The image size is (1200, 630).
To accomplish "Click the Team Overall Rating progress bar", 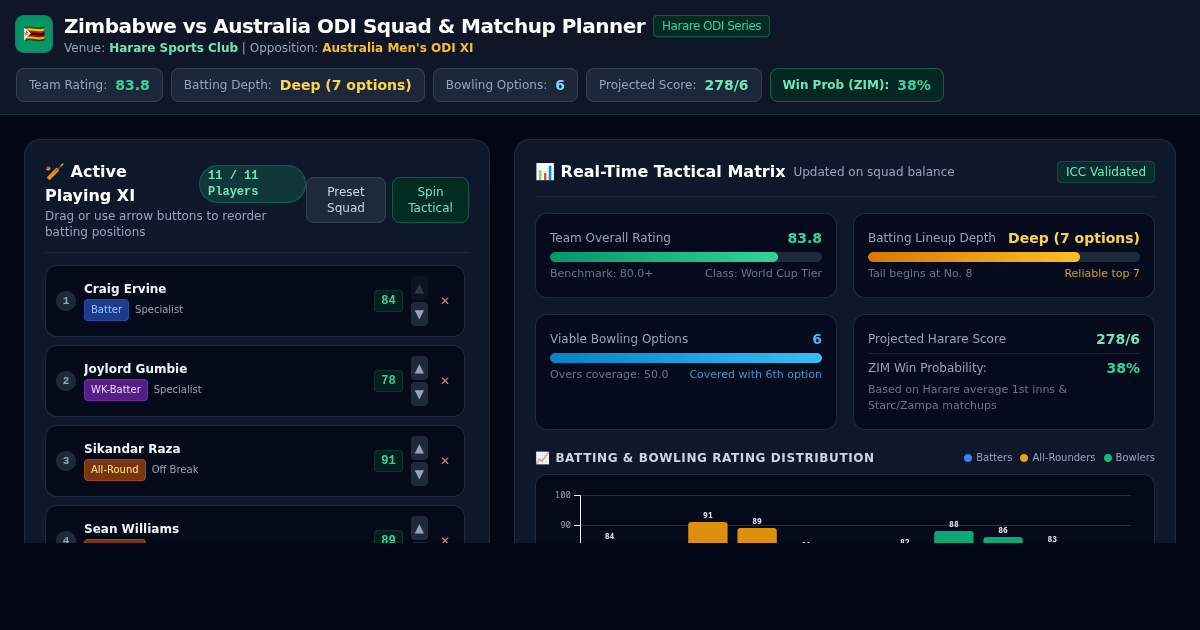I will tap(686, 257).
